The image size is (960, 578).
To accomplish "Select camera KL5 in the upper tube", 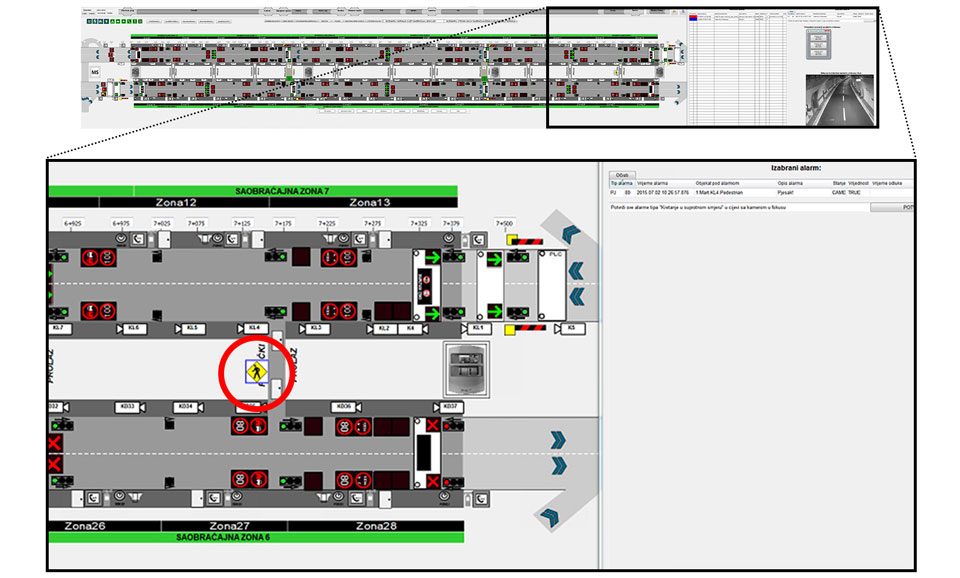I will tap(192, 329).
